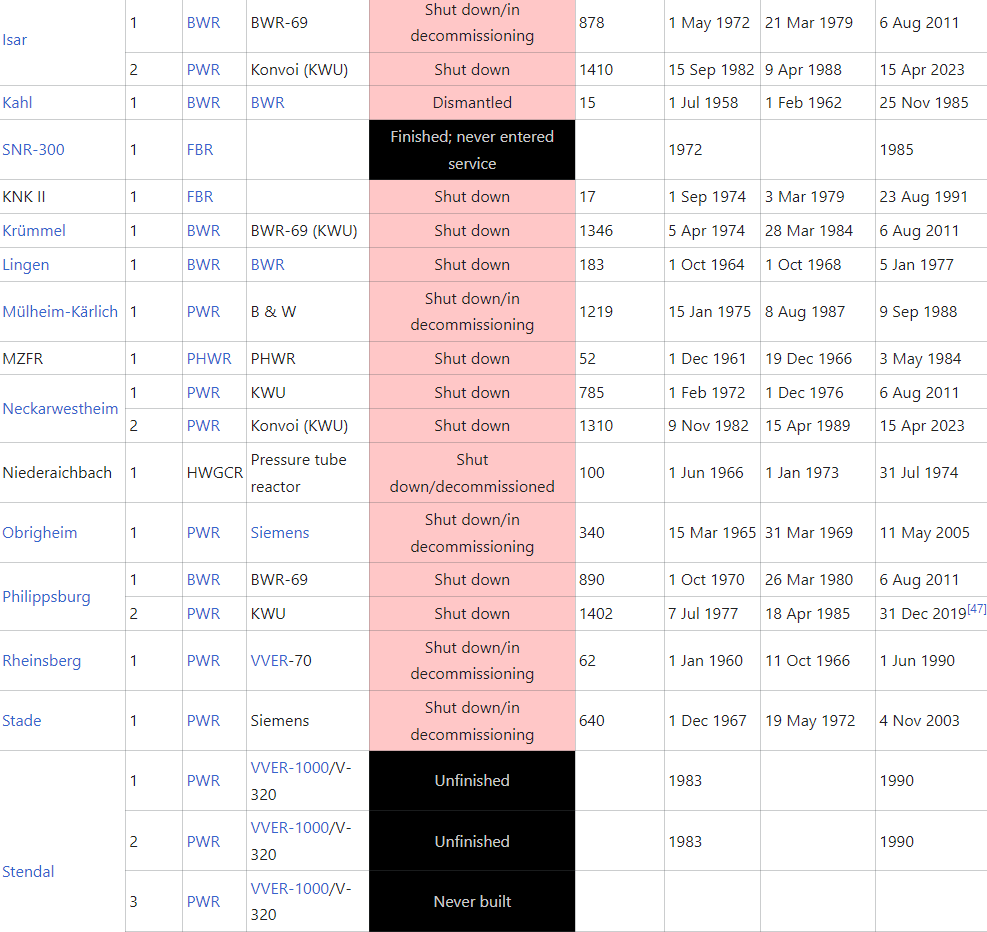Click the SNR-300 link
The width and height of the screenshot is (987, 932).
pyautogui.click(x=33, y=150)
